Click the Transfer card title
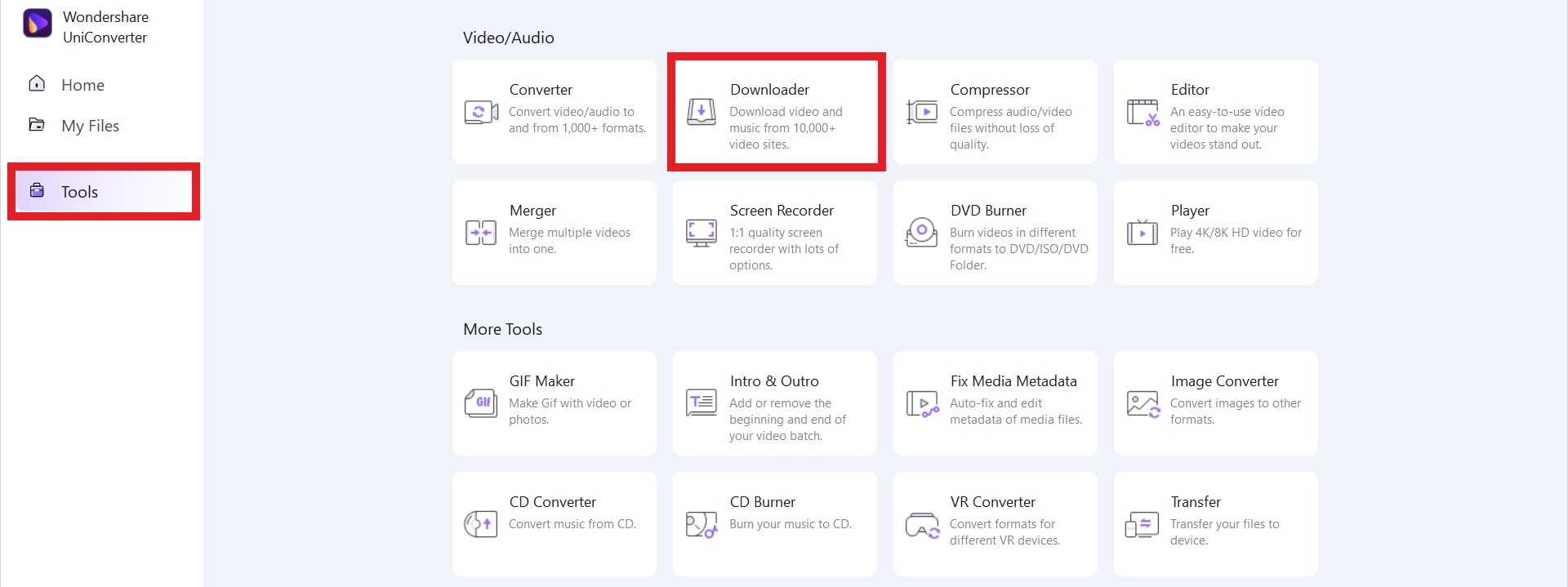Image resolution: width=1568 pixels, height=587 pixels. pos(1196,501)
